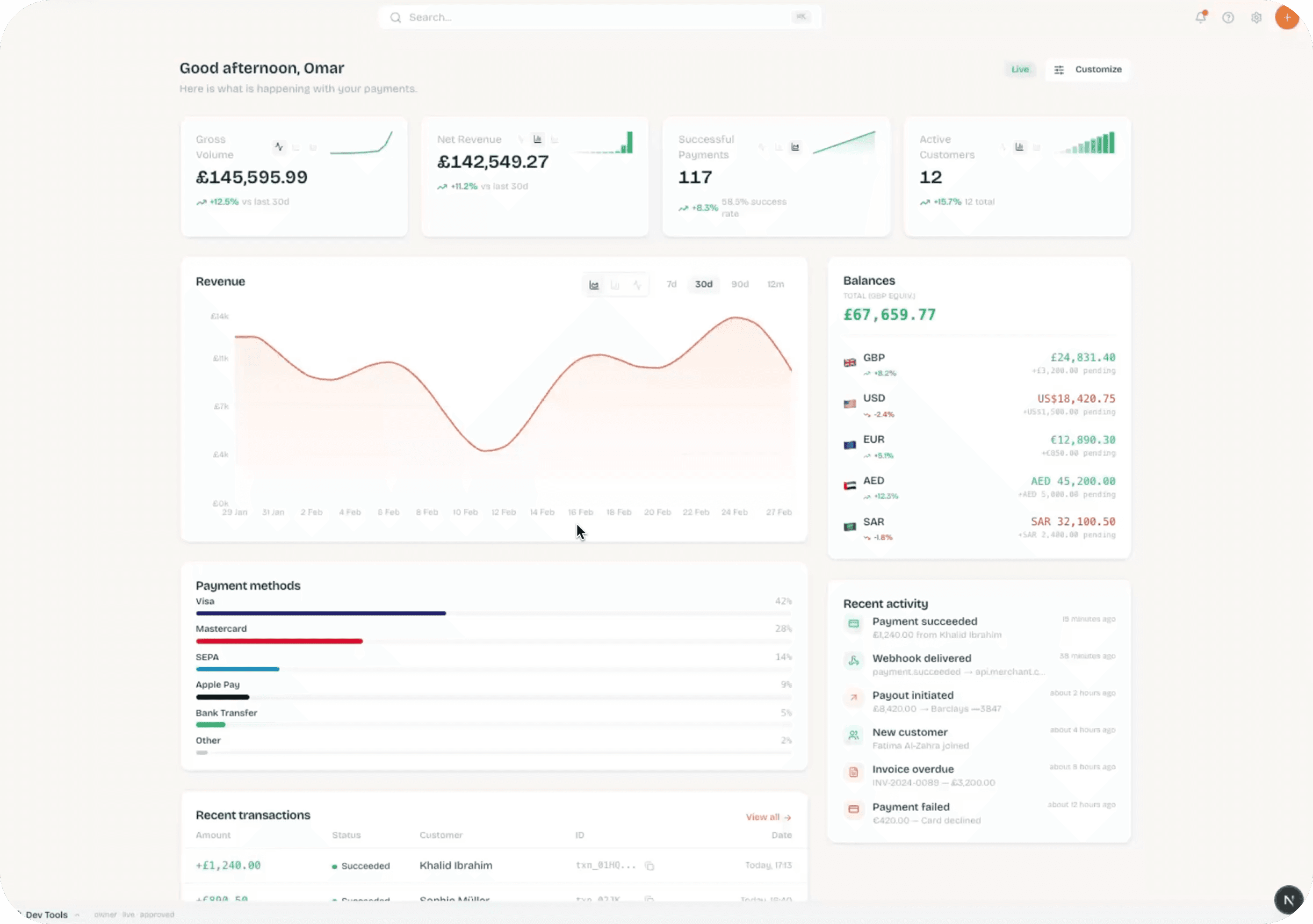
Task: Click the help question mark icon
Action: 1228,18
